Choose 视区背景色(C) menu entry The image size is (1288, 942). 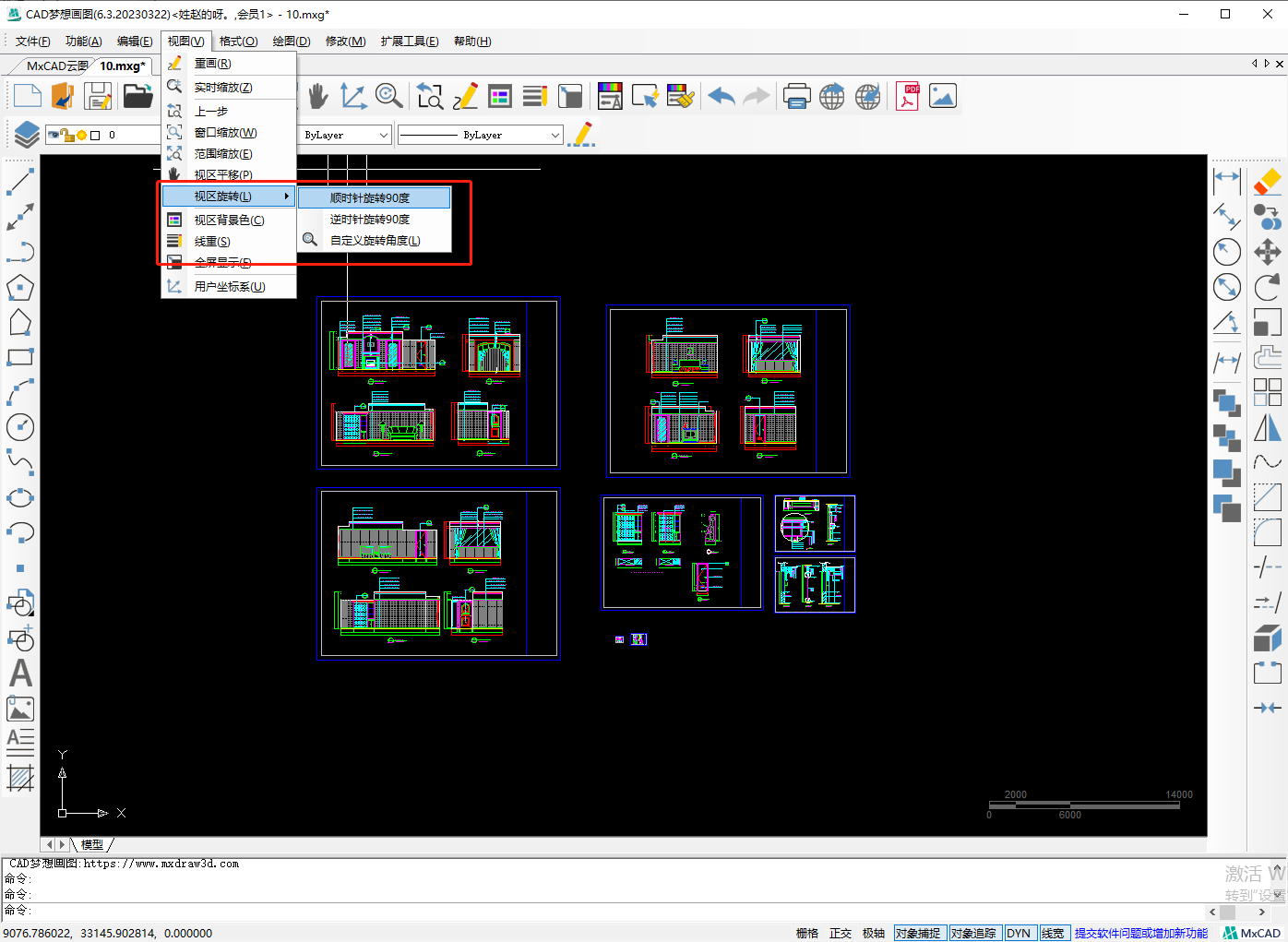point(228,220)
